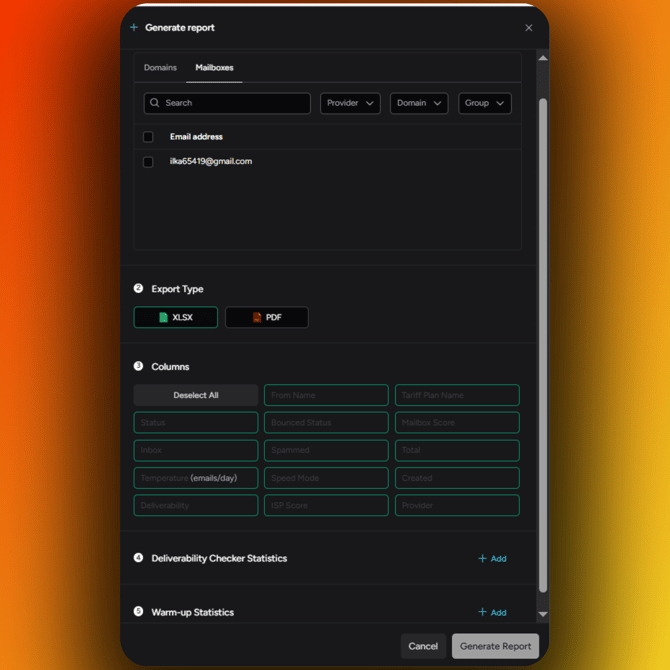Toggle the Speed Mode column
The width and height of the screenshot is (670, 670).
tap(326, 478)
